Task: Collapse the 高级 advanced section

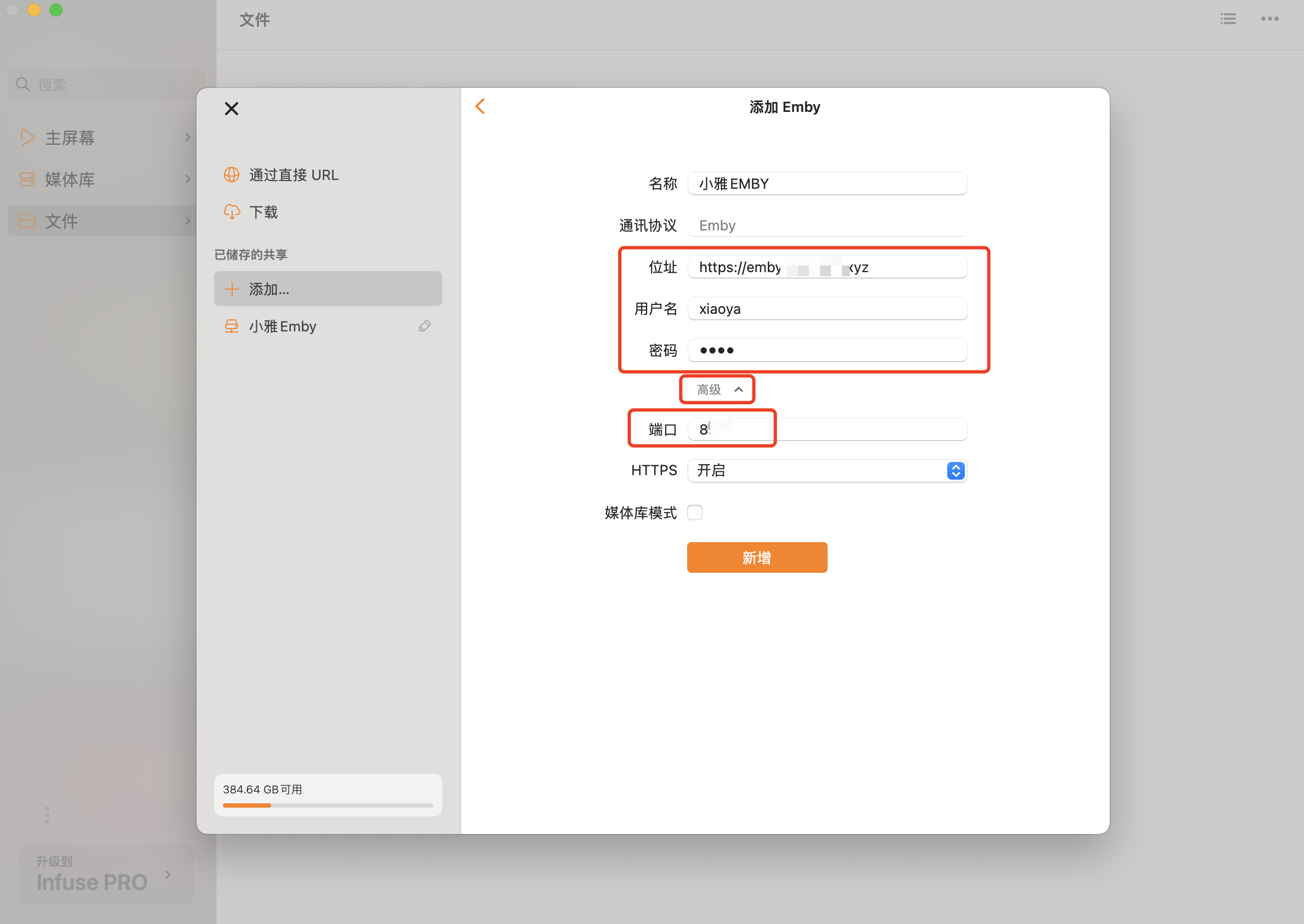Action: [720, 390]
